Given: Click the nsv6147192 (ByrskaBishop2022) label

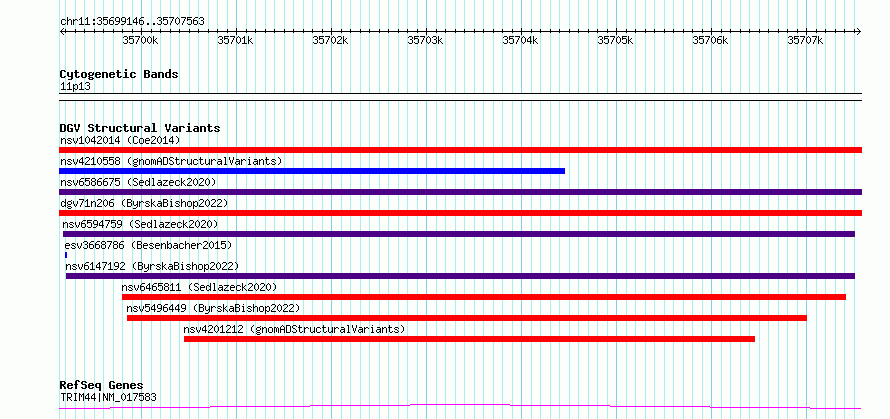Looking at the screenshot, I should tap(152, 266).
